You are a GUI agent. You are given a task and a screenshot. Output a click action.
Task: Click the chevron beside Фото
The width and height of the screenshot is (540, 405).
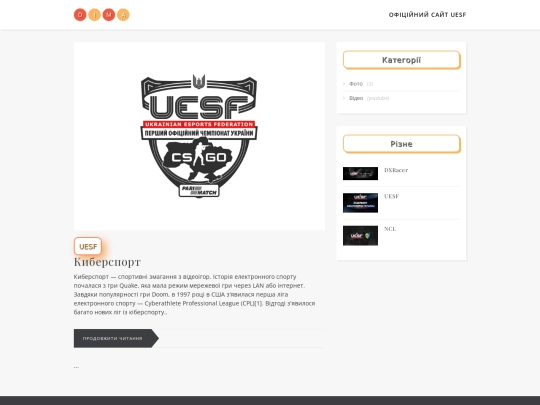point(344,84)
